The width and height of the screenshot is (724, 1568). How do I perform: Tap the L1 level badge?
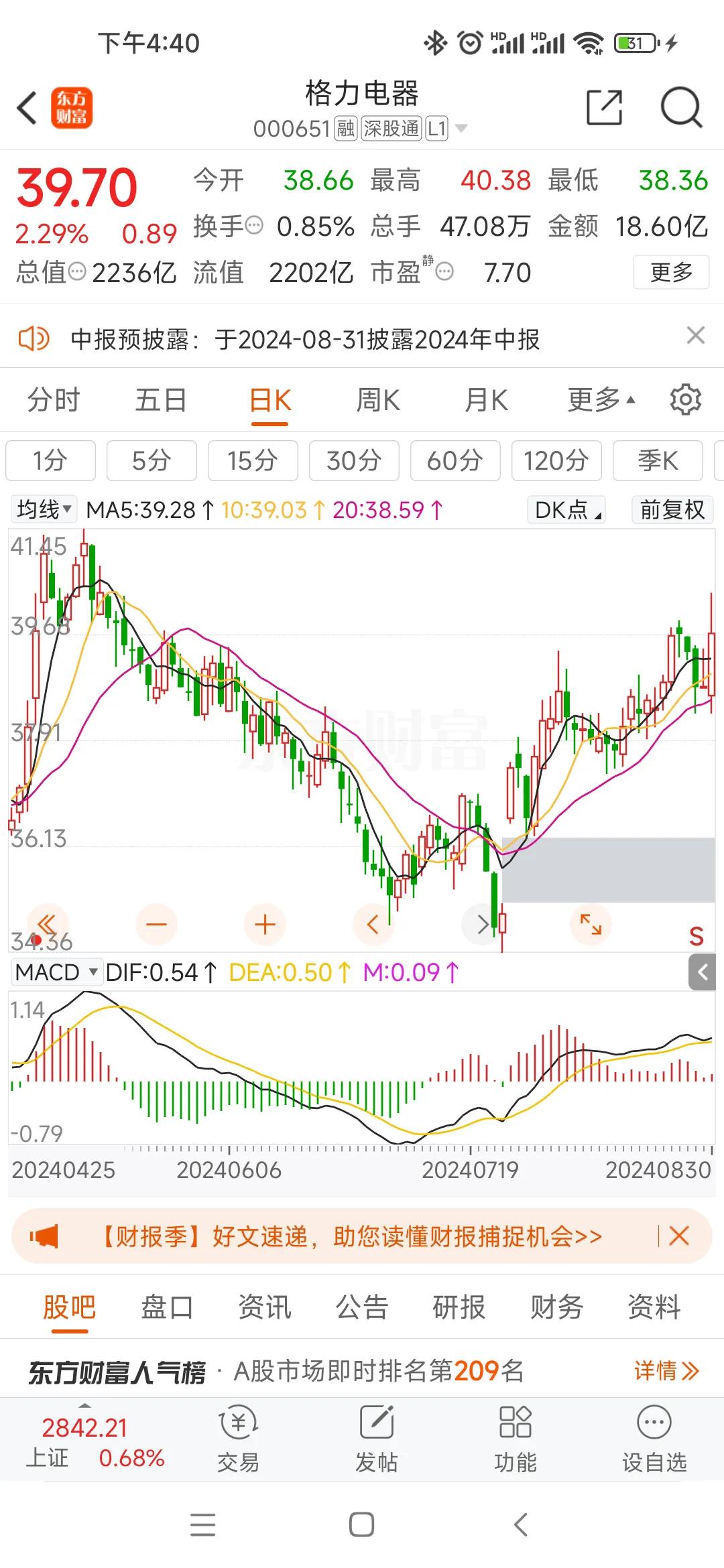(437, 128)
